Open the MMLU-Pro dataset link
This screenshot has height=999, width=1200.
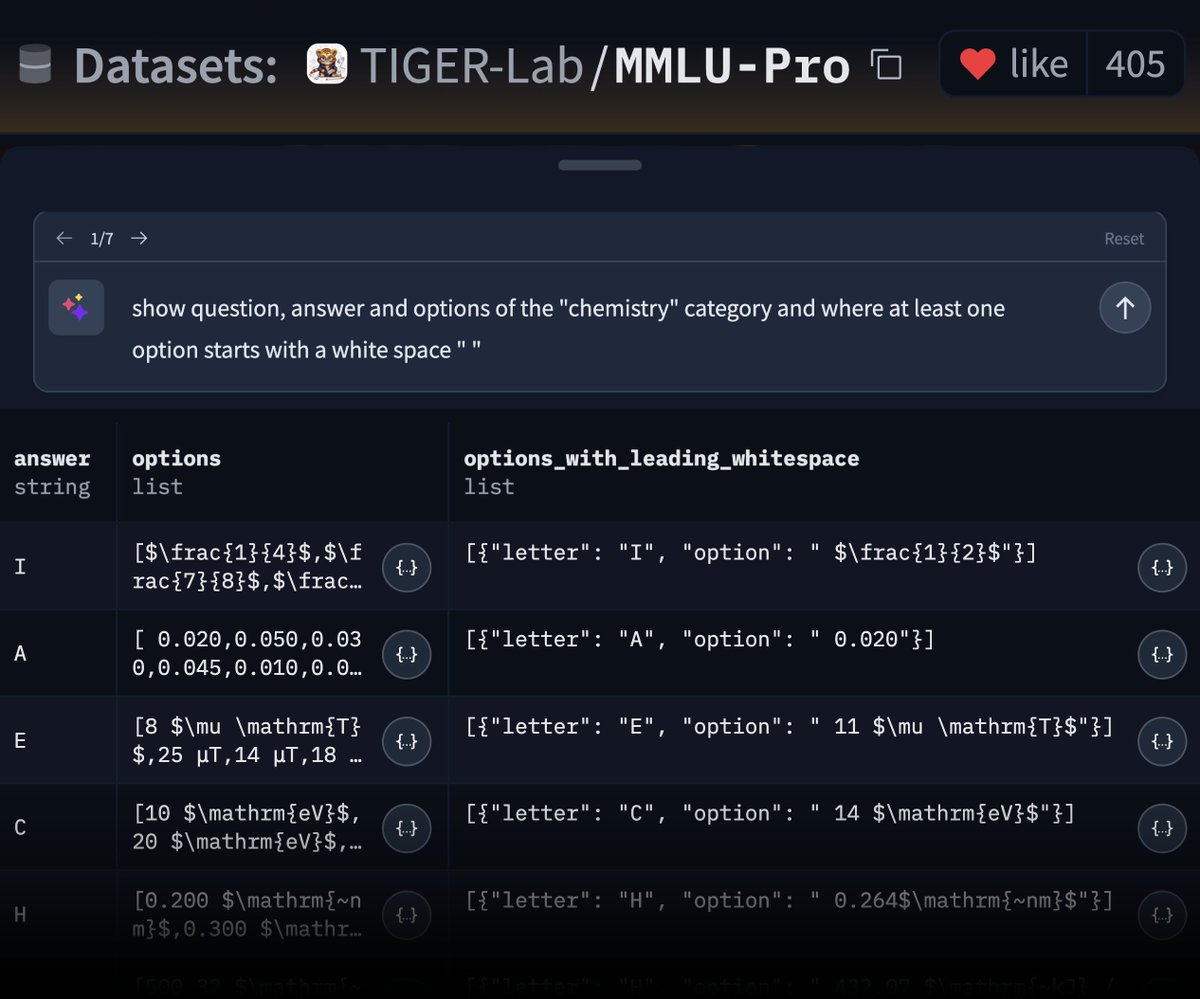pos(732,66)
